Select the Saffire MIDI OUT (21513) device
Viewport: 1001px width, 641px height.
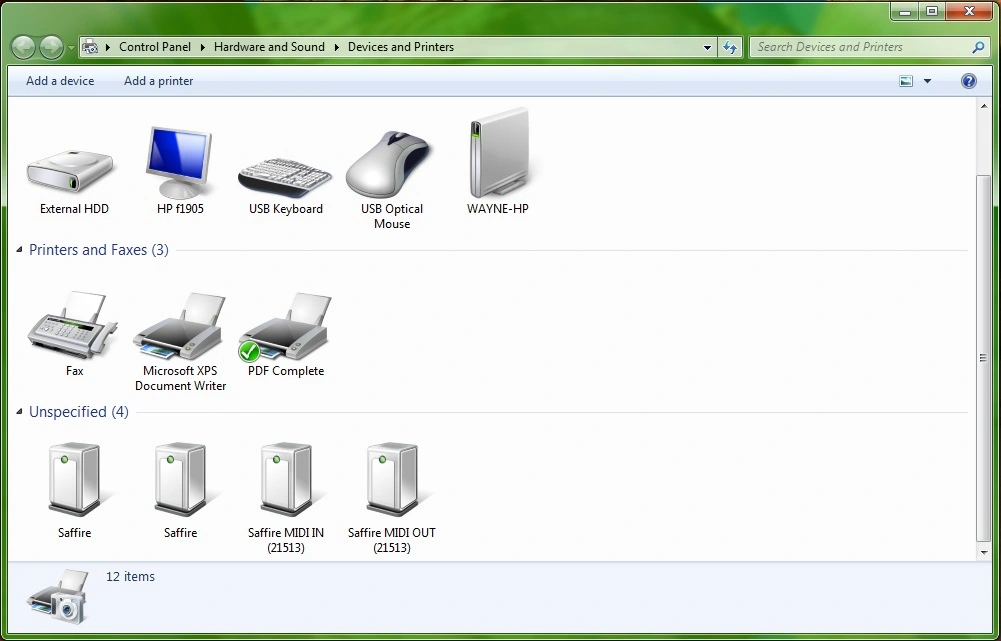point(392,479)
